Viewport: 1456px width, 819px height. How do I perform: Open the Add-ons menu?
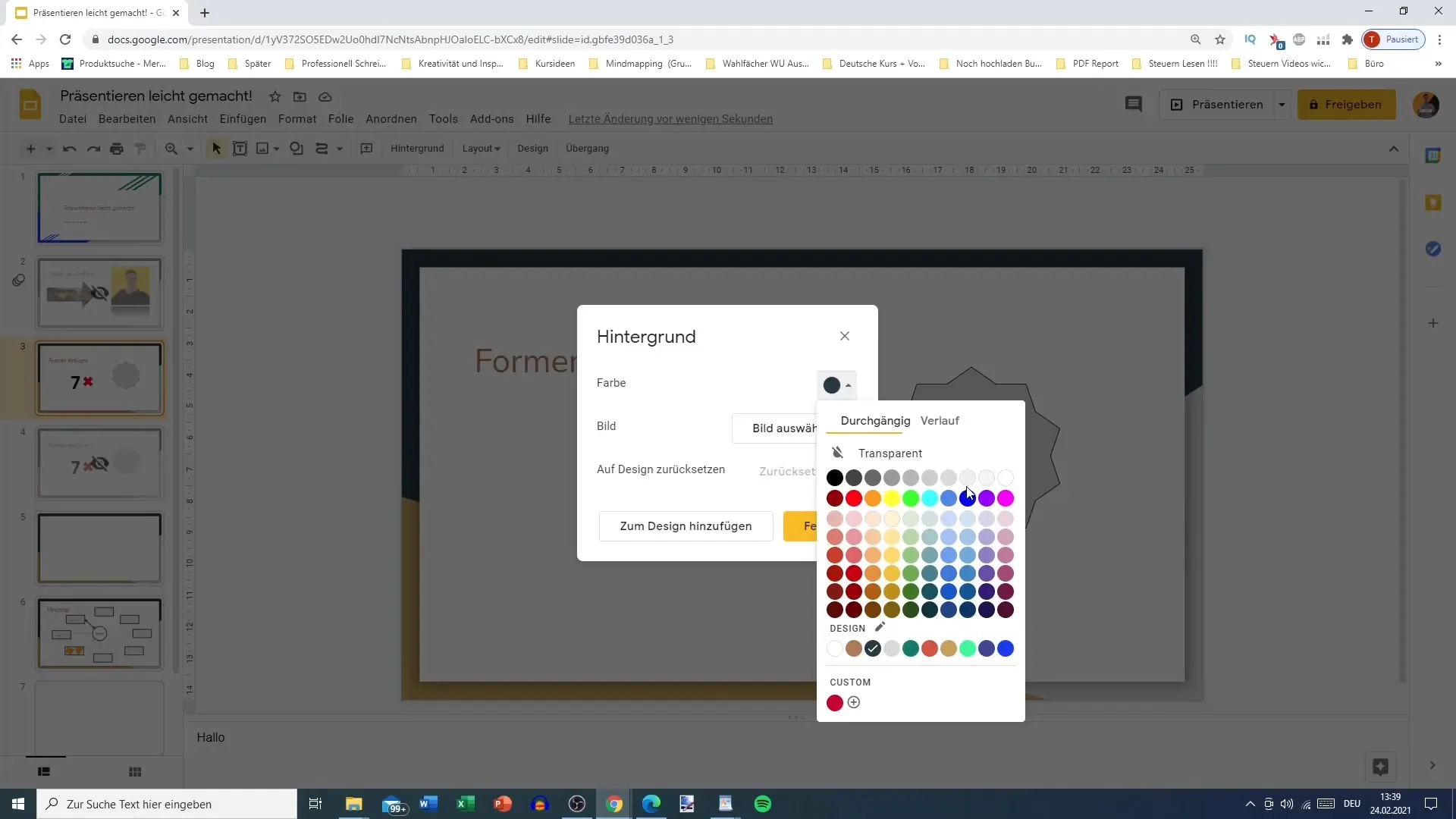(491, 119)
